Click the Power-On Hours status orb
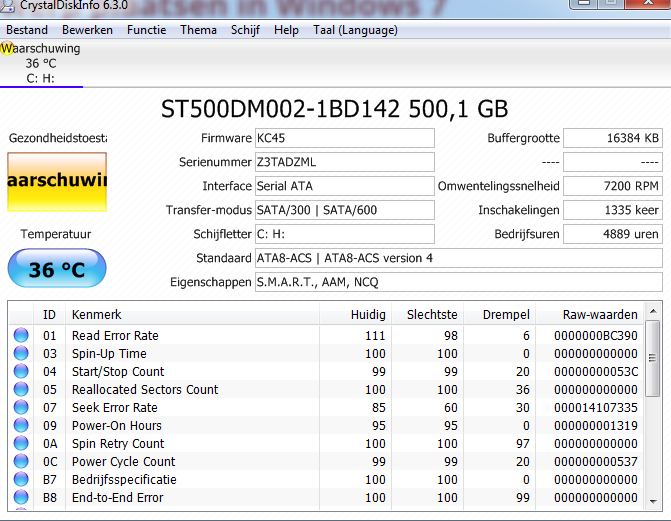 pos(21,425)
